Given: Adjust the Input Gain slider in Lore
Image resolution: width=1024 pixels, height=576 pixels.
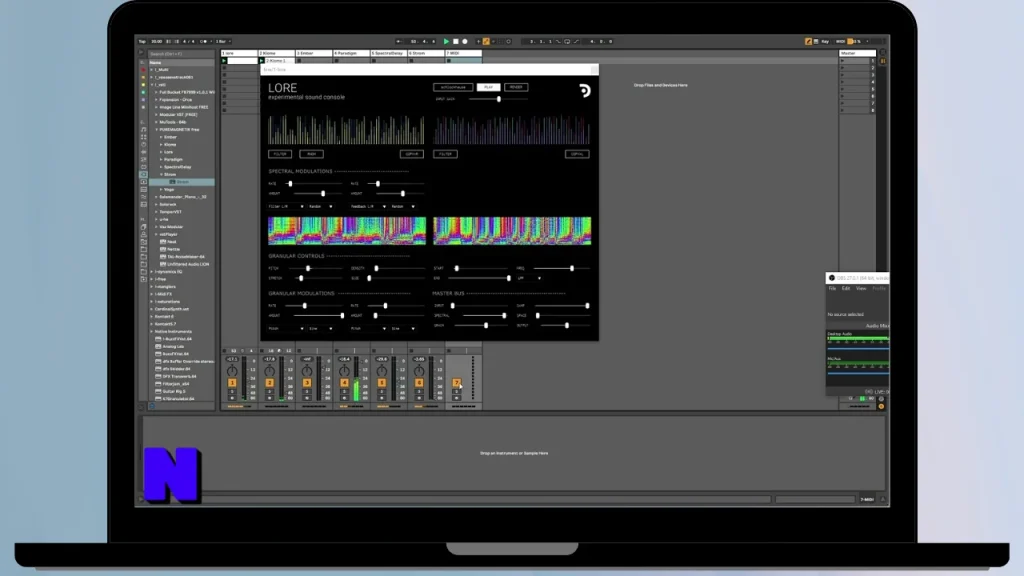Looking at the screenshot, I should [x=499, y=99].
